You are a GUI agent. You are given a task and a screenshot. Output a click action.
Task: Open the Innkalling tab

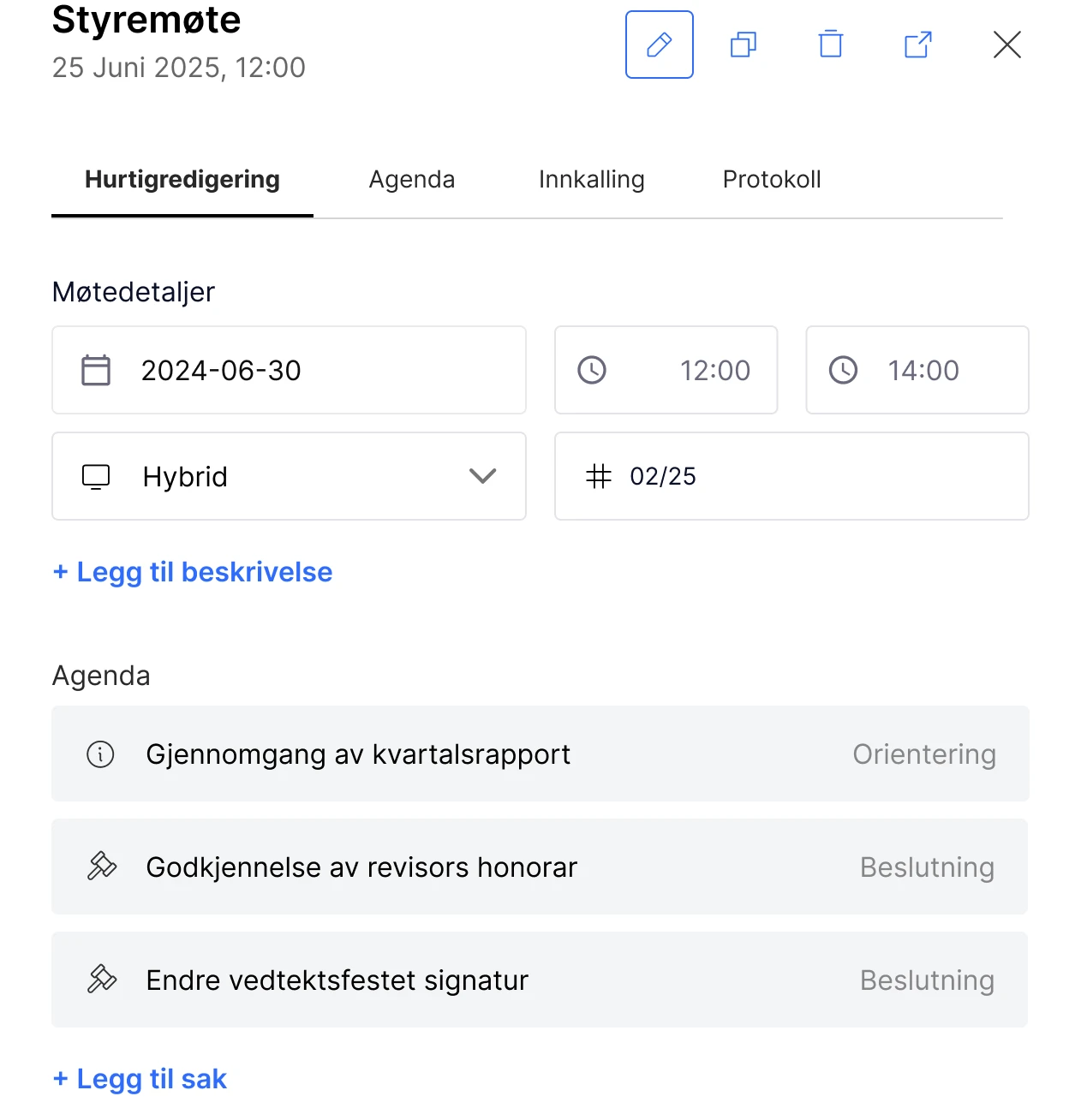click(591, 180)
